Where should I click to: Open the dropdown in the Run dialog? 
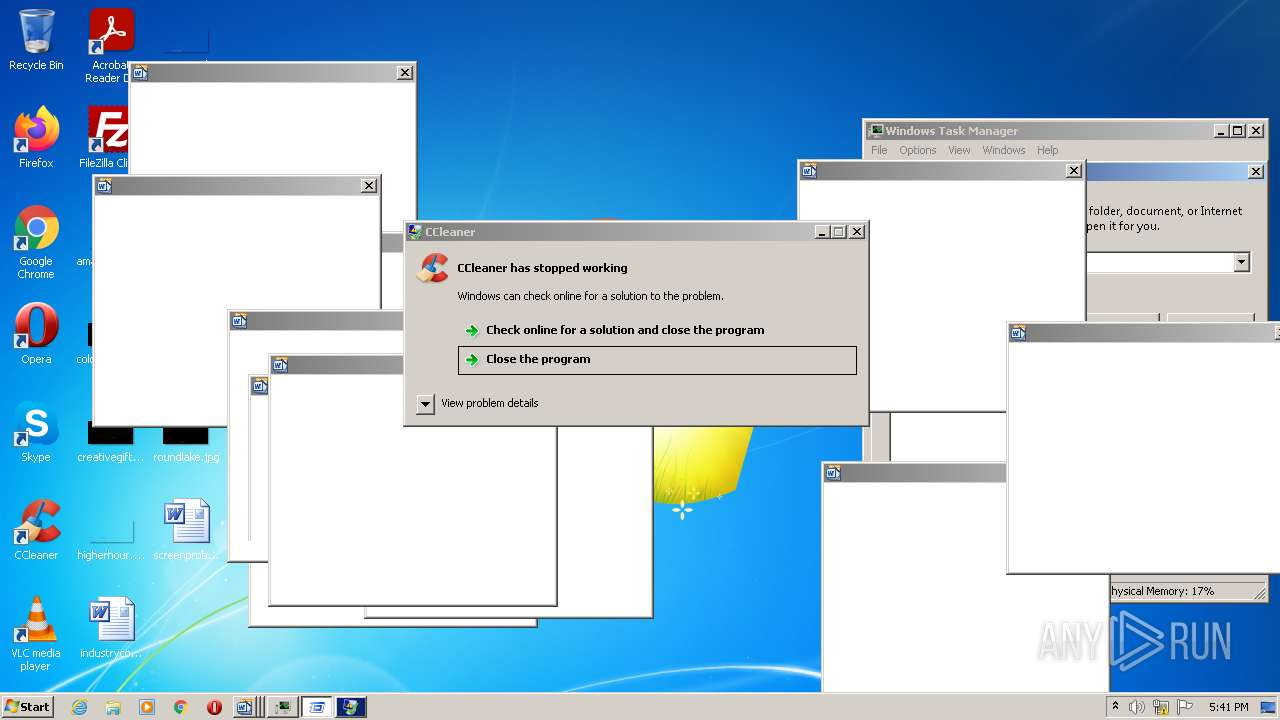pyautogui.click(x=1241, y=262)
